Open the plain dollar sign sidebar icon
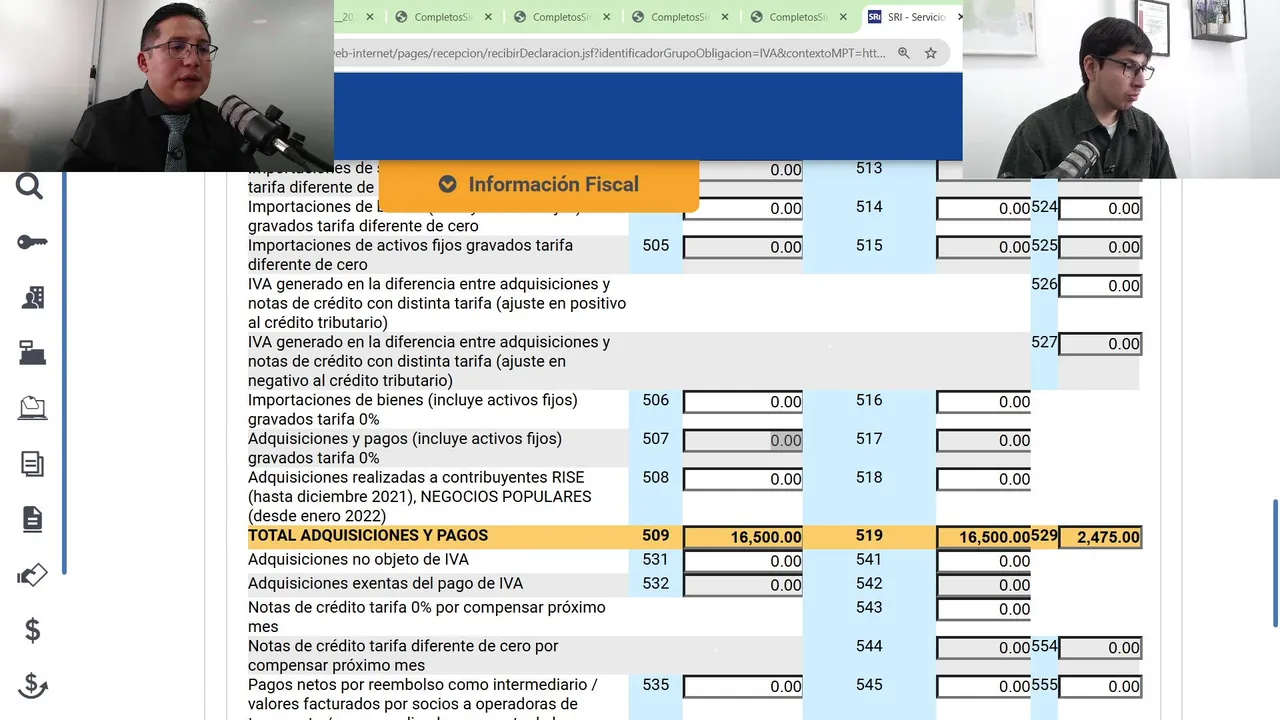The image size is (1280, 720). click(x=32, y=630)
